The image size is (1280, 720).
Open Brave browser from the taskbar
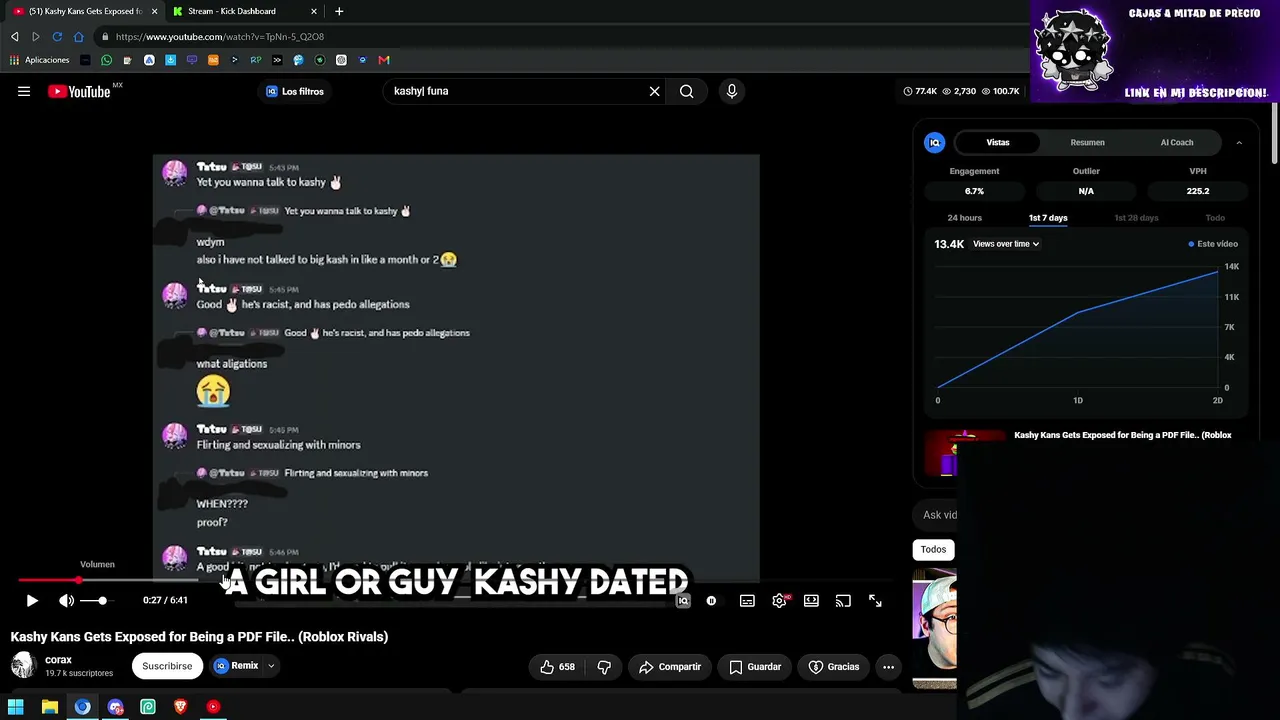click(181, 707)
